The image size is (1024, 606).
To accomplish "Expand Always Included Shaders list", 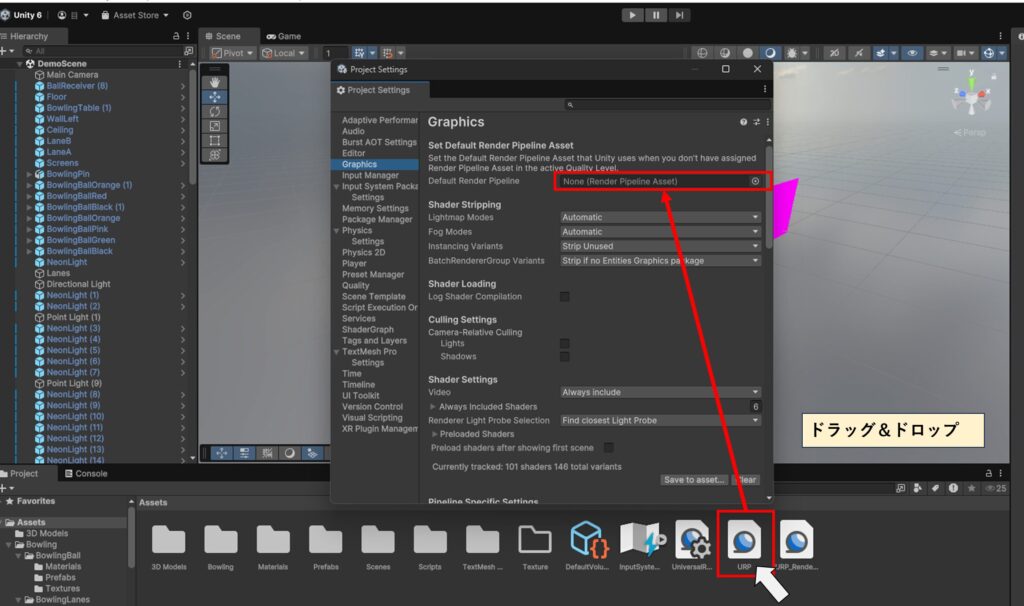I will pyautogui.click(x=432, y=406).
